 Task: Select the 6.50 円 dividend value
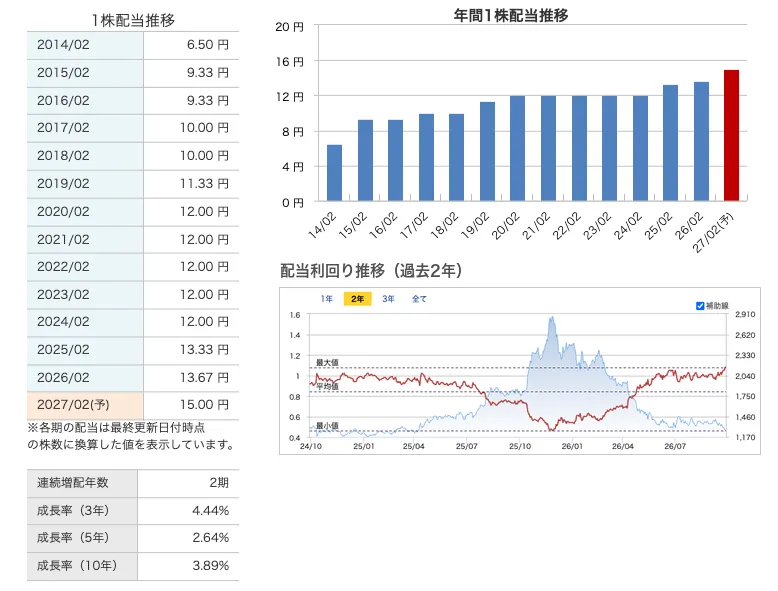207,45
